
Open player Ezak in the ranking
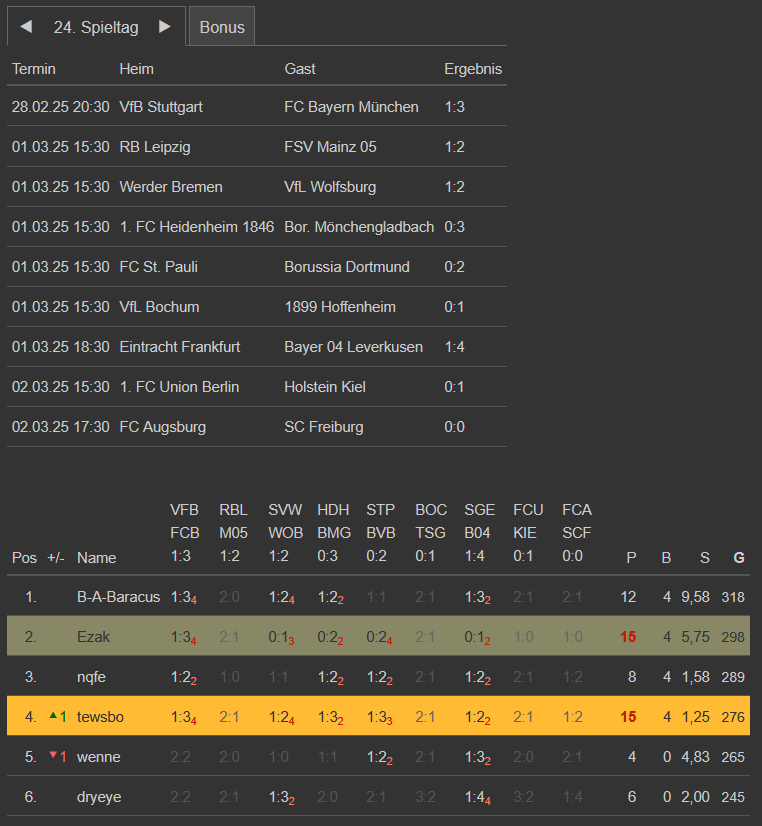94,637
